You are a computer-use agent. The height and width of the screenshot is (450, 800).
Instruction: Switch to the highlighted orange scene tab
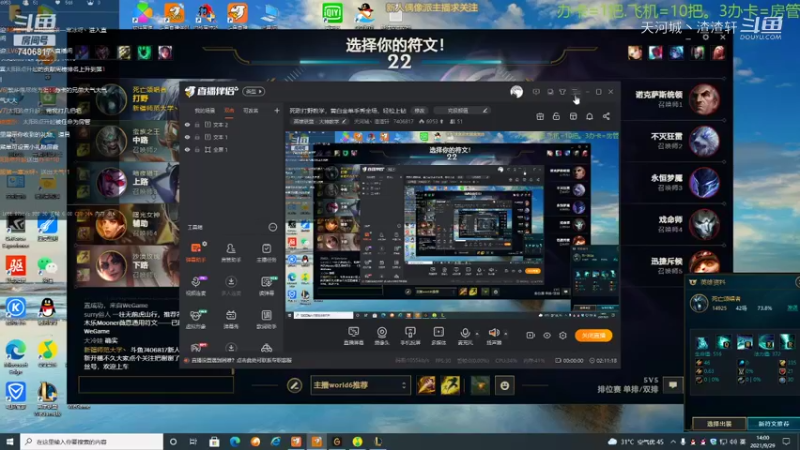coord(230,110)
